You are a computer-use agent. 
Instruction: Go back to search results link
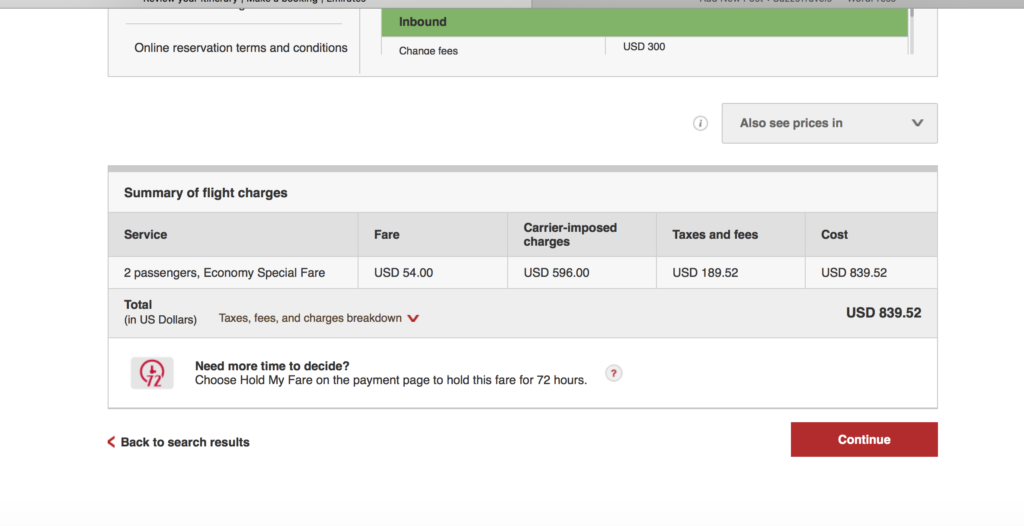[185, 442]
